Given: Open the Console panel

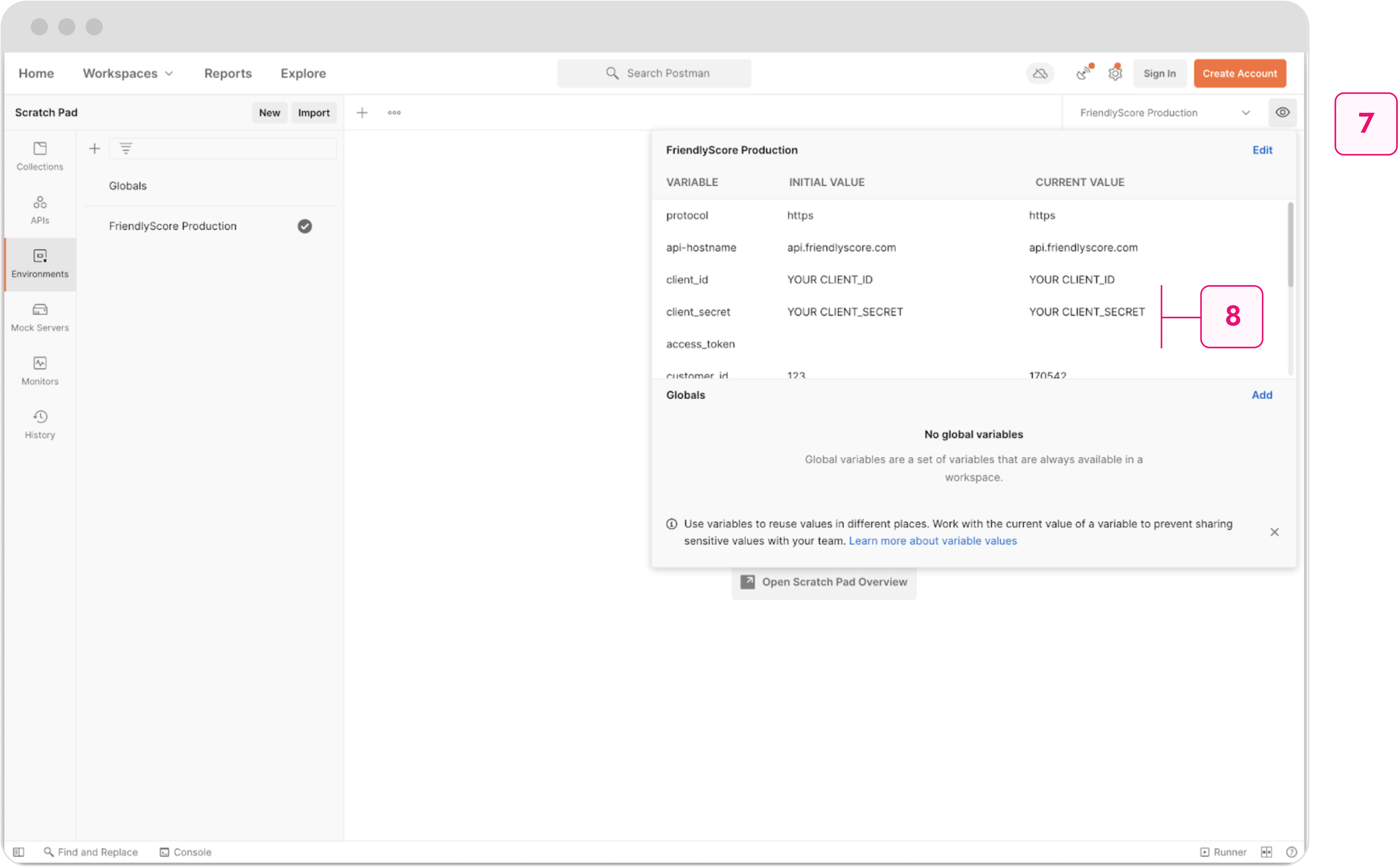Looking at the screenshot, I should tap(185, 852).
